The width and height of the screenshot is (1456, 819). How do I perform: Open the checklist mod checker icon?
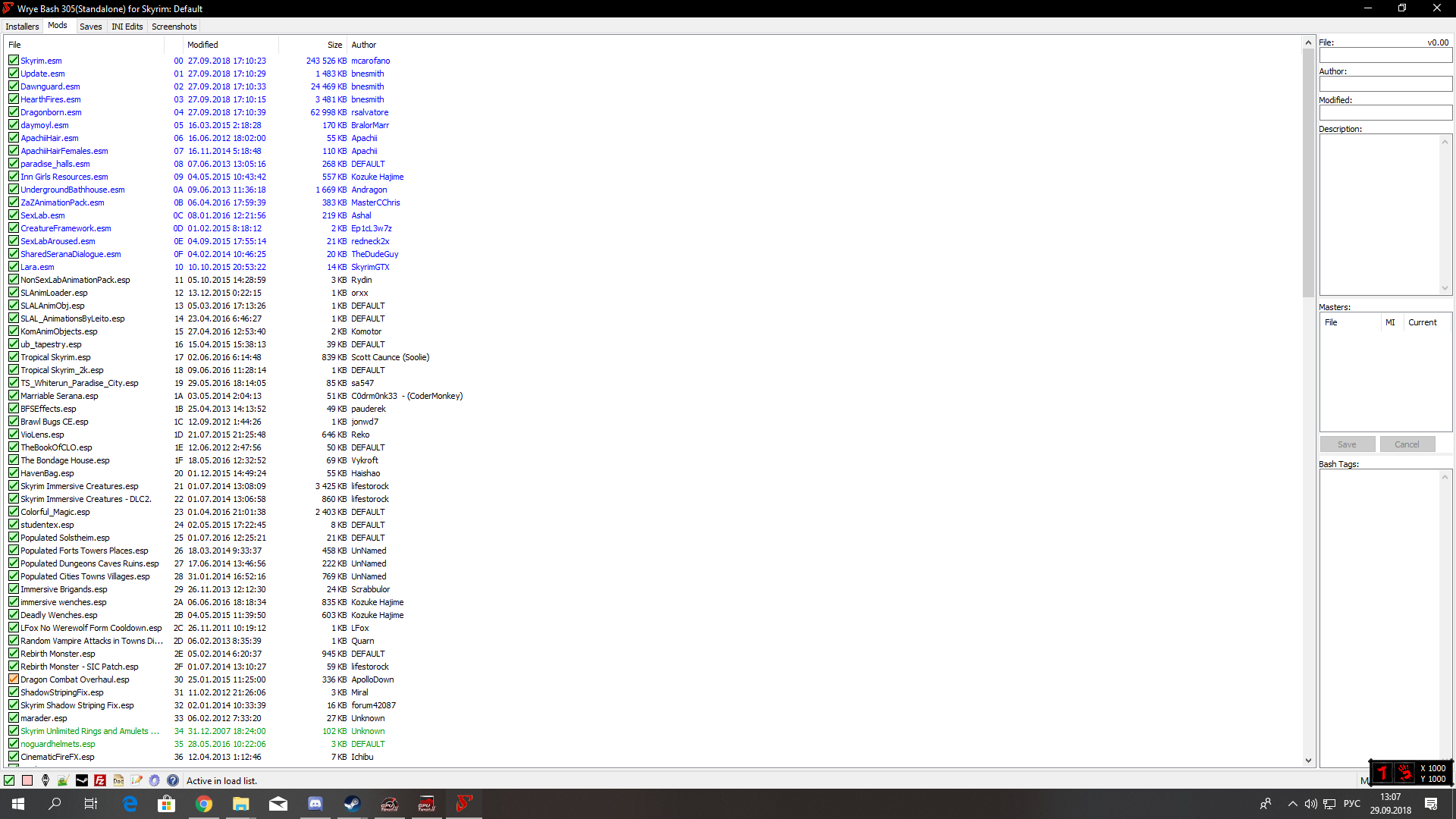(136, 780)
